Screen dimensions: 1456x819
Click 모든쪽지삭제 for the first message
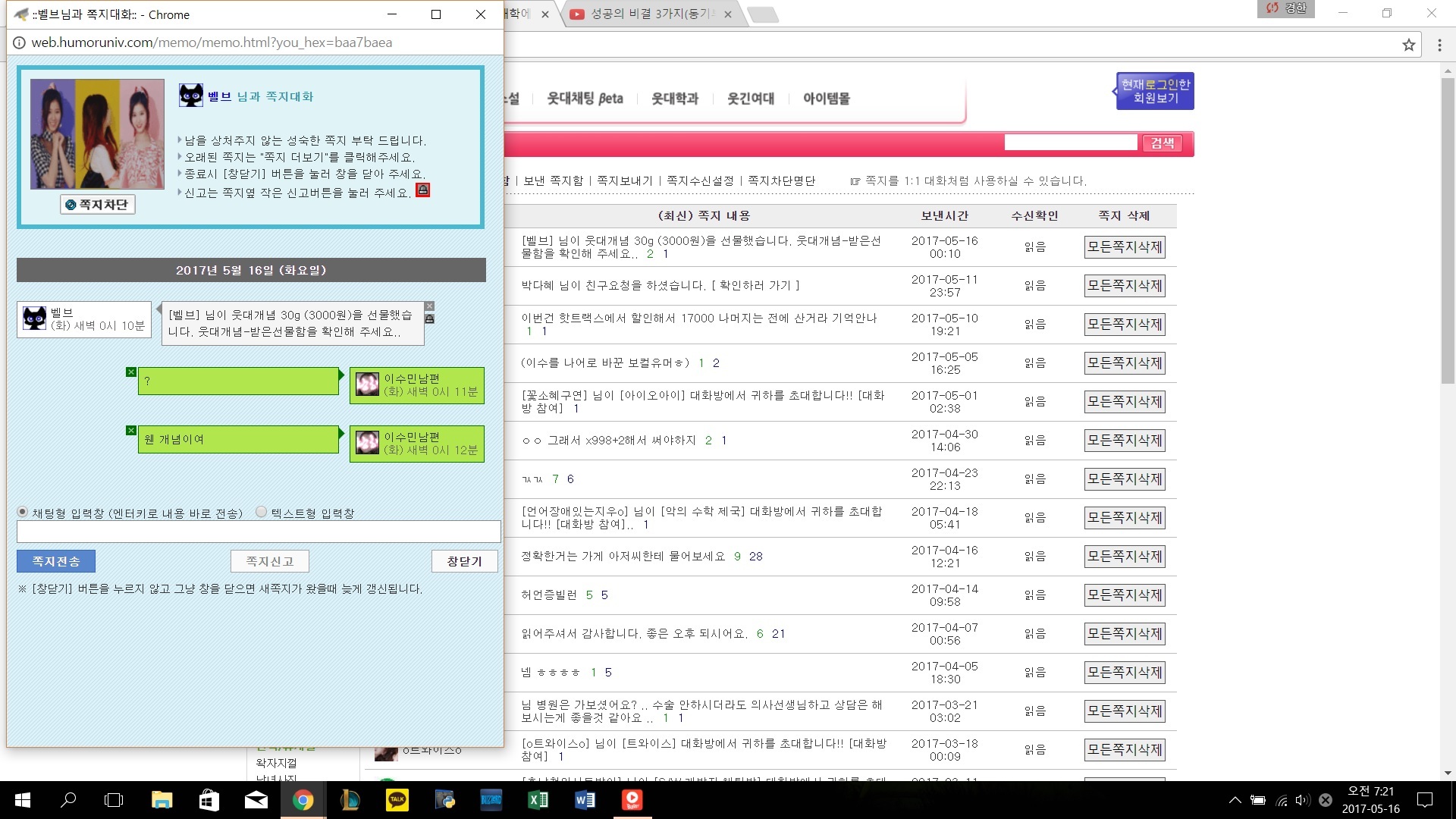point(1125,247)
